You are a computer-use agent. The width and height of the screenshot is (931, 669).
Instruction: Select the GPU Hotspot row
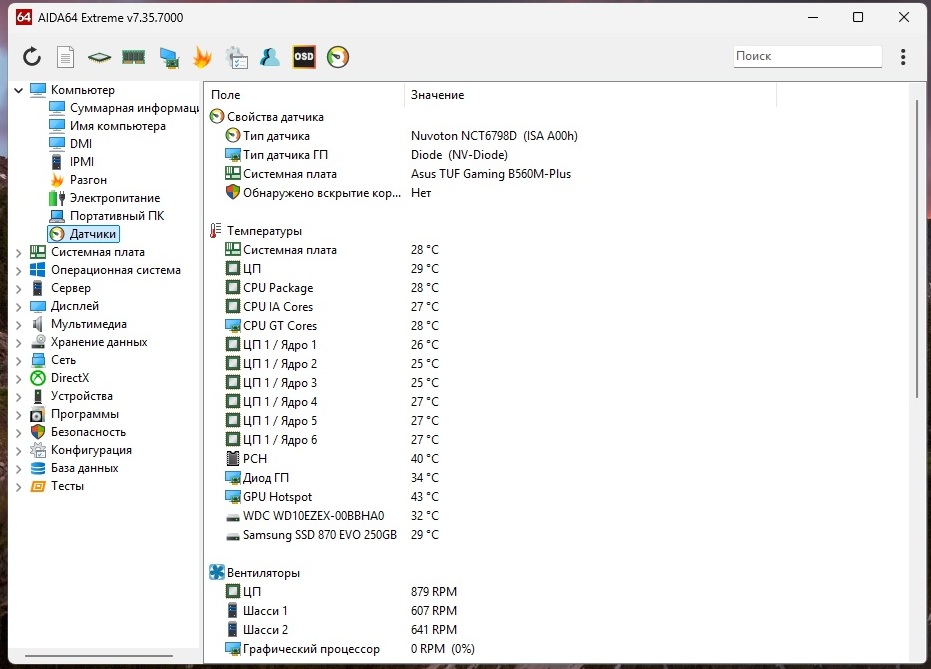331,497
